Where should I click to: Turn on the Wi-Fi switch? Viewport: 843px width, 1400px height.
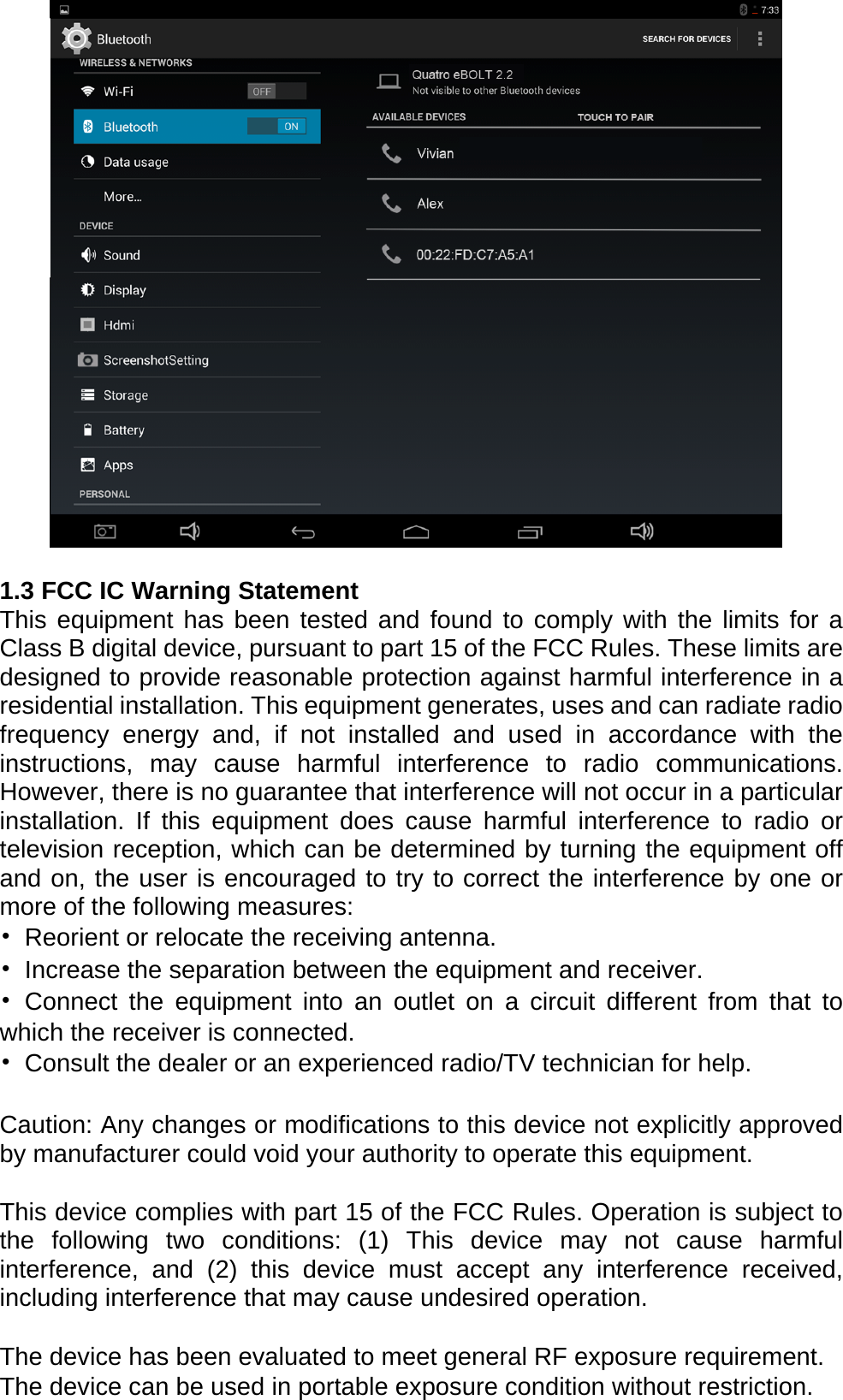coord(276,91)
